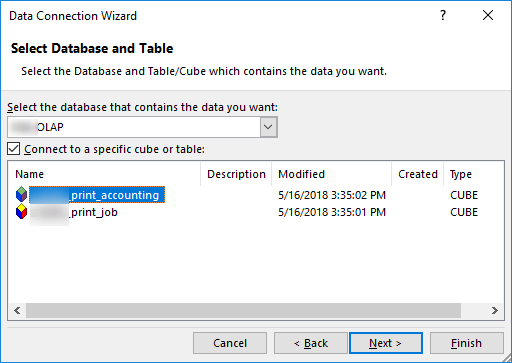Click the Finish button
The width and height of the screenshot is (512, 363).
(467, 343)
